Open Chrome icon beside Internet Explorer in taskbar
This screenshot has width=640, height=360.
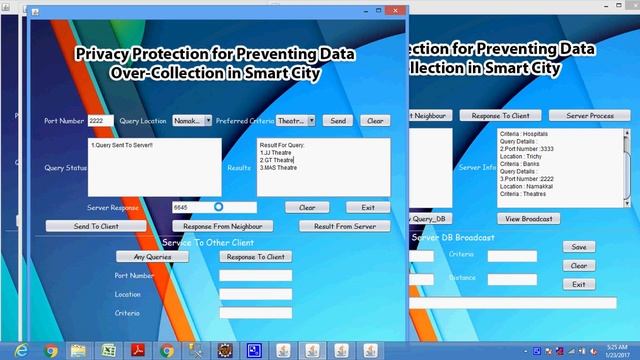pyautogui.click(x=51, y=351)
